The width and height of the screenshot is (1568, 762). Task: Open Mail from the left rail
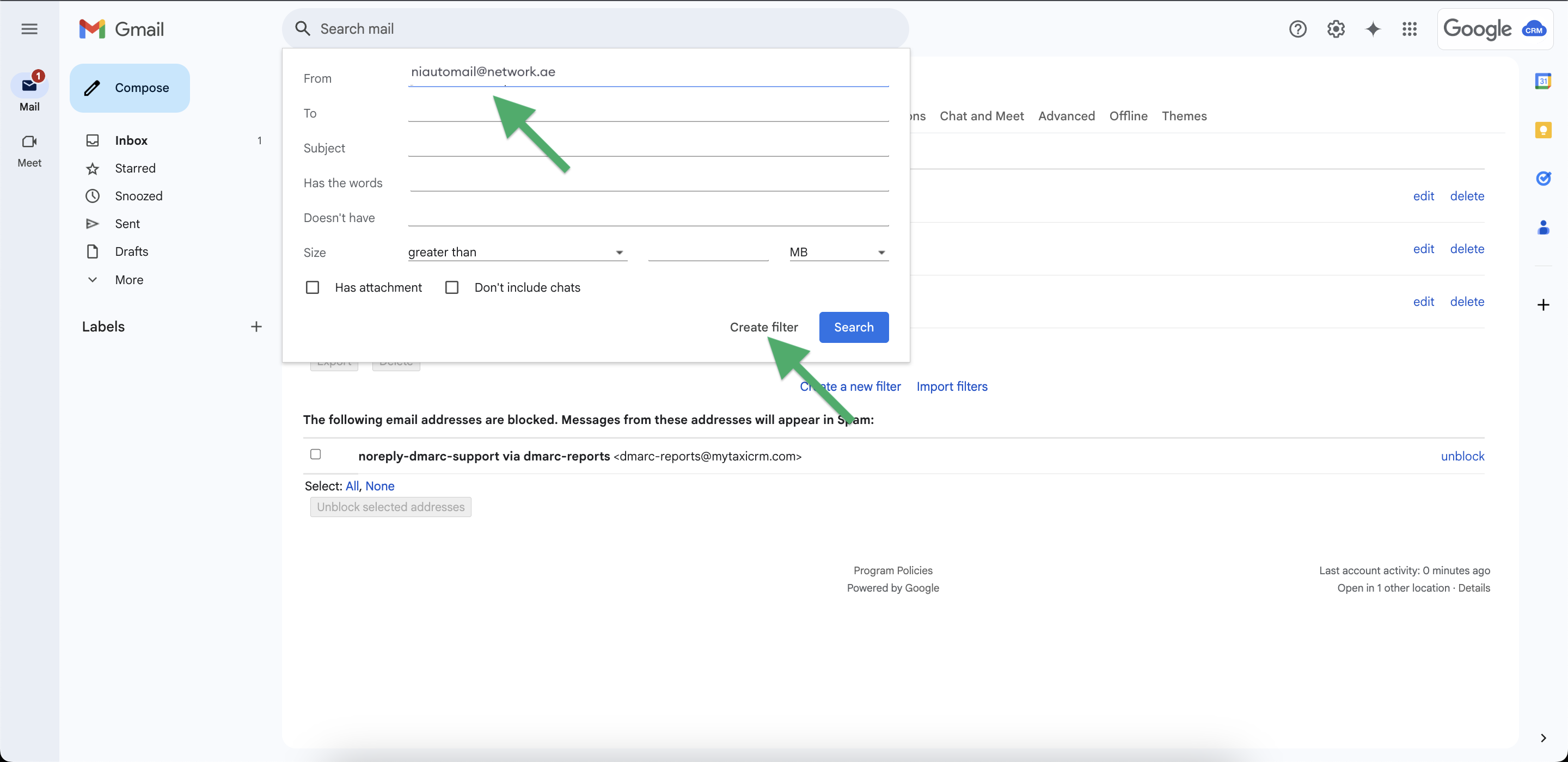(x=29, y=93)
